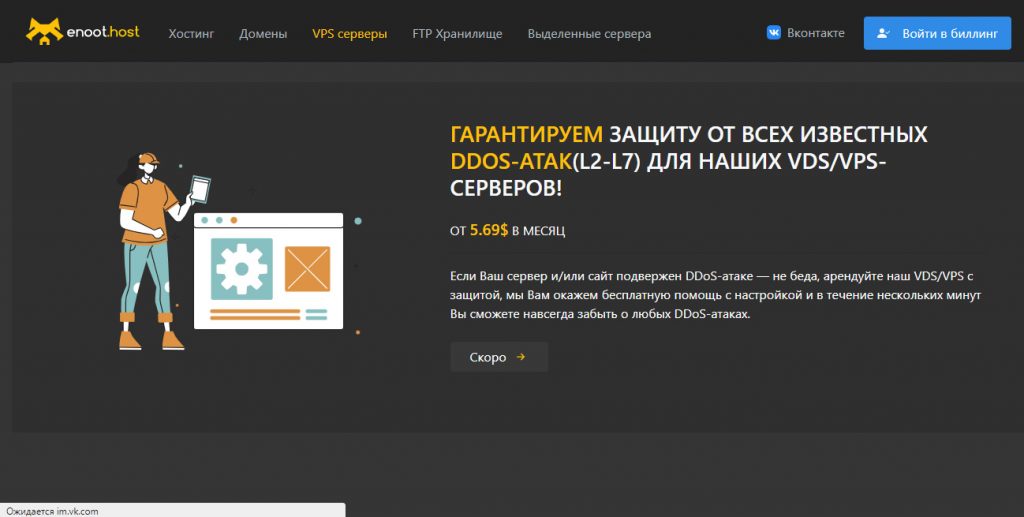Click the raccoon logo icon

44,32
